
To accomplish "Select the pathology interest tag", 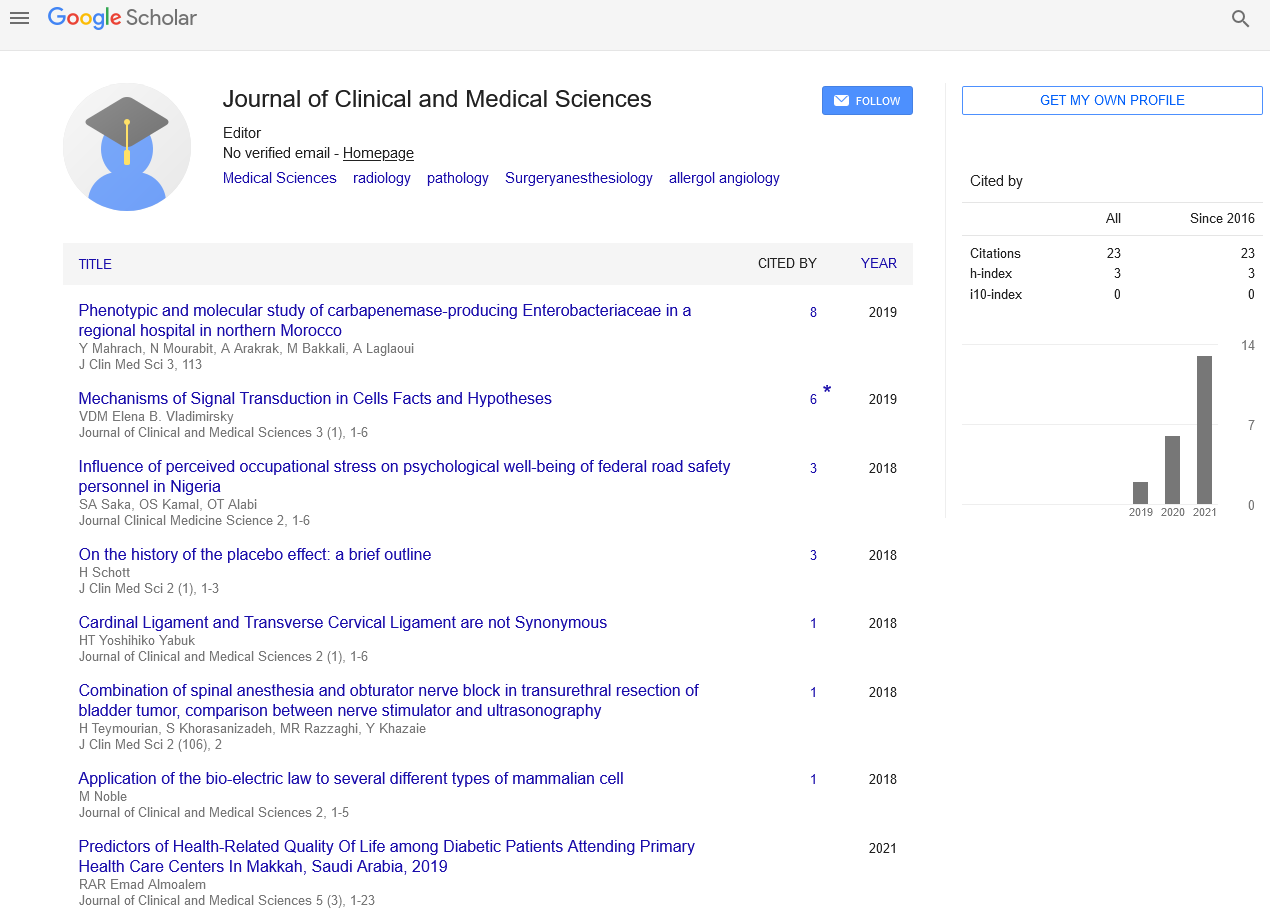I will [457, 178].
